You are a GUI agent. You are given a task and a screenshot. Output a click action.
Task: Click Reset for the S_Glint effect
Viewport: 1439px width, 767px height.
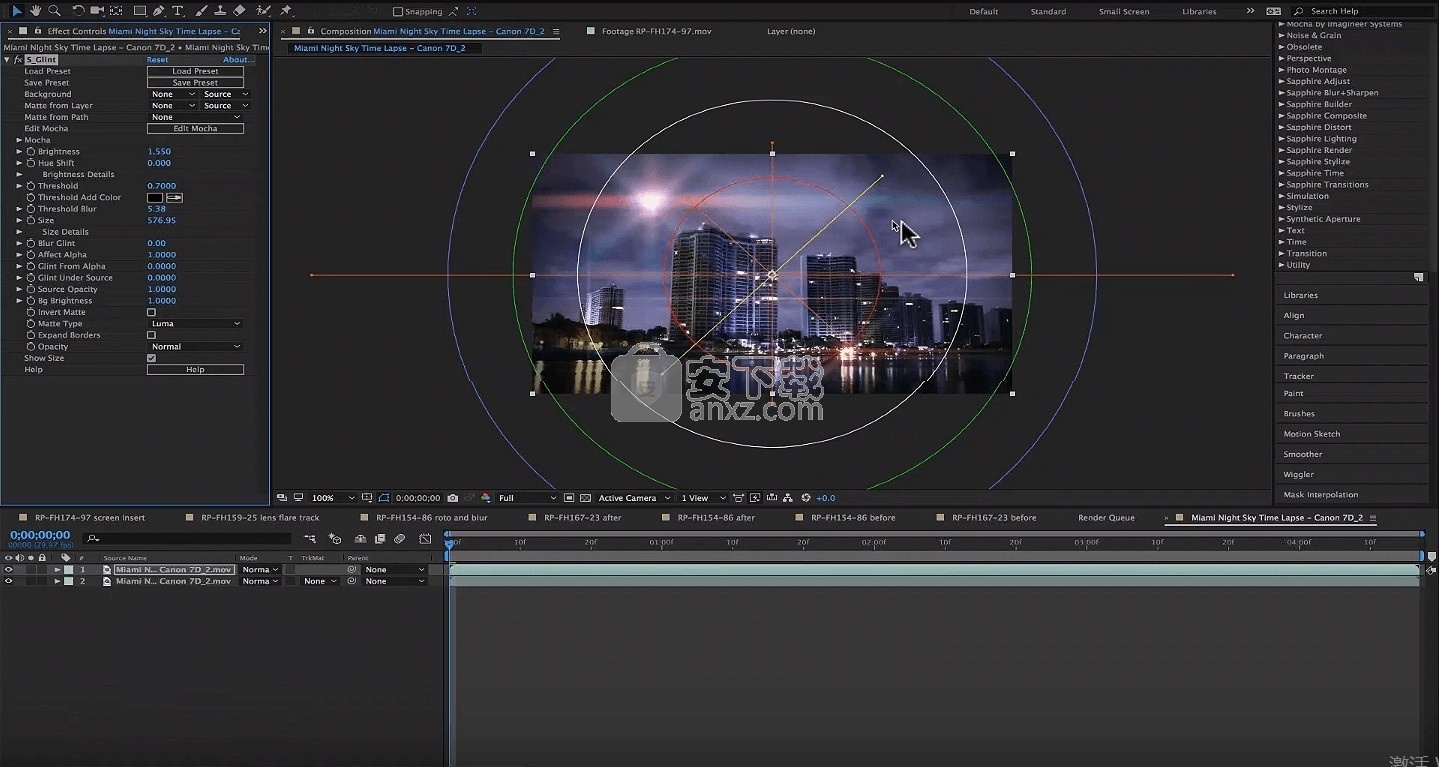click(x=157, y=60)
